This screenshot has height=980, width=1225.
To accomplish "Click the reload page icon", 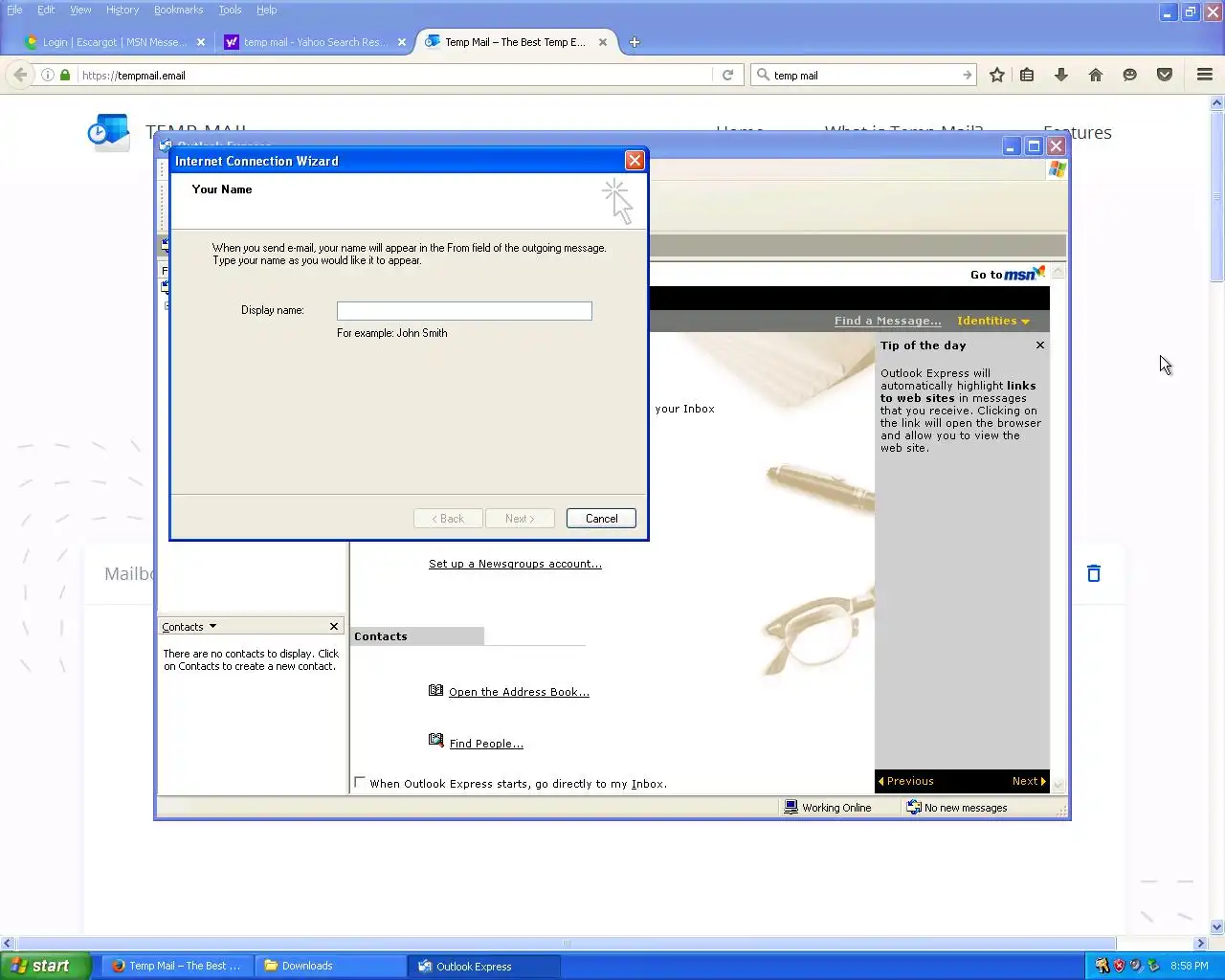I will pyautogui.click(x=727, y=75).
